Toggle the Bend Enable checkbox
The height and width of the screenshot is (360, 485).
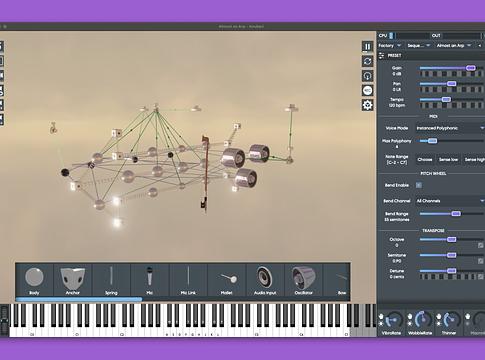point(419,185)
